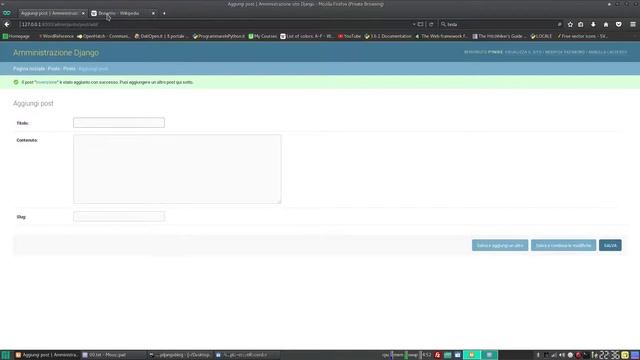
Task: Switch to the pljangoblog terminal taskbar window
Action: [180, 355]
